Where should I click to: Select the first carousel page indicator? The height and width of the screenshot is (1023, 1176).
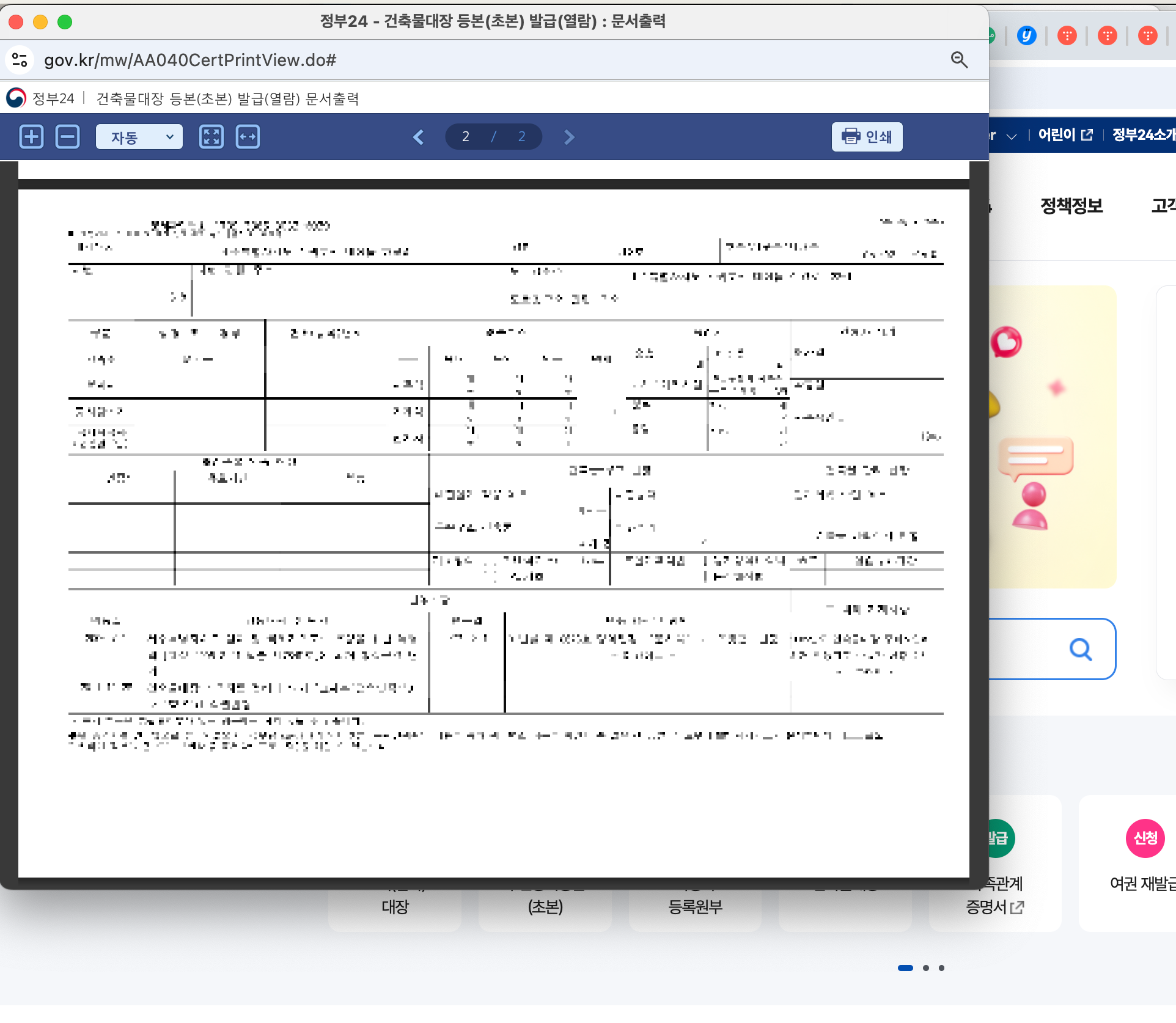click(x=905, y=968)
